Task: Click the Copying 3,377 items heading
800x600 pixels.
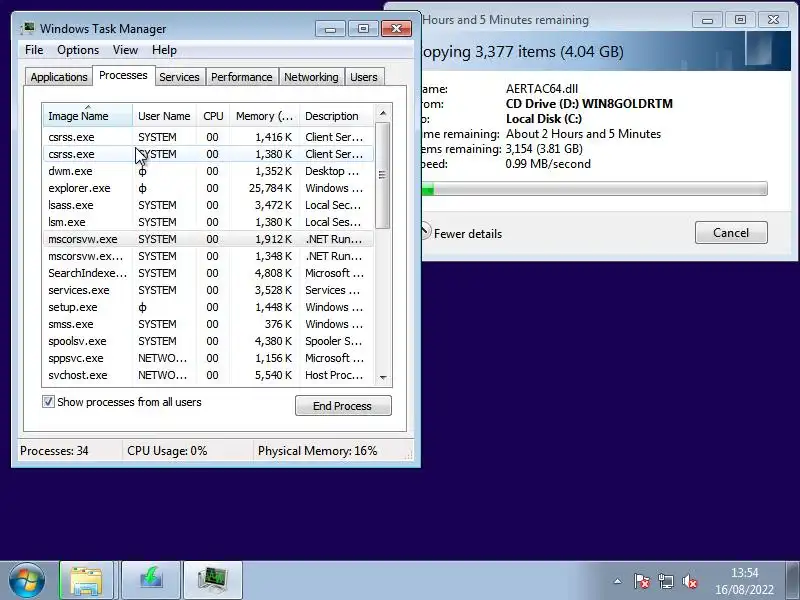Action: [x=523, y=52]
